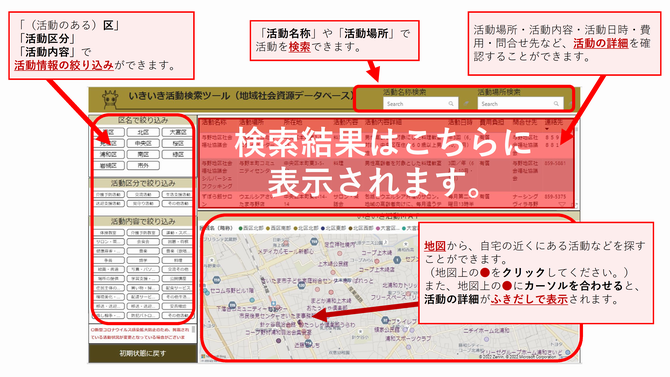Filter by 市外 button
The width and height of the screenshot is (670, 377).
click(143, 165)
